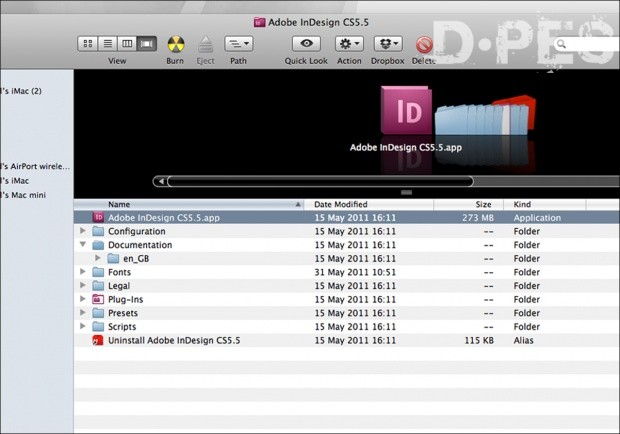This screenshot has width=620, height=434.
Task: Click the Cover Flow resize handle grip
Action: (406, 192)
